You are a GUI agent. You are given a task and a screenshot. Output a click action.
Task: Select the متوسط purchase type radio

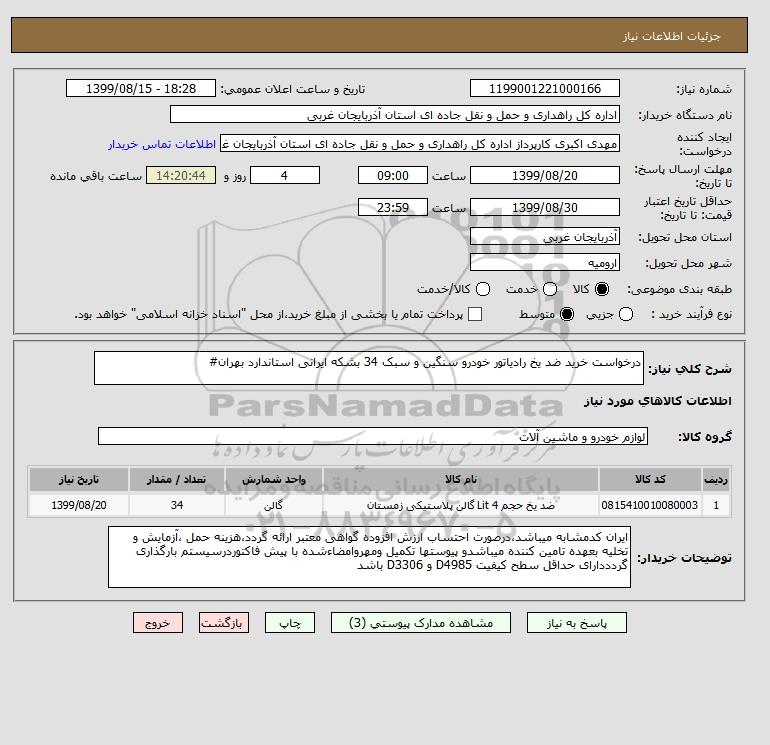[x=567, y=314]
